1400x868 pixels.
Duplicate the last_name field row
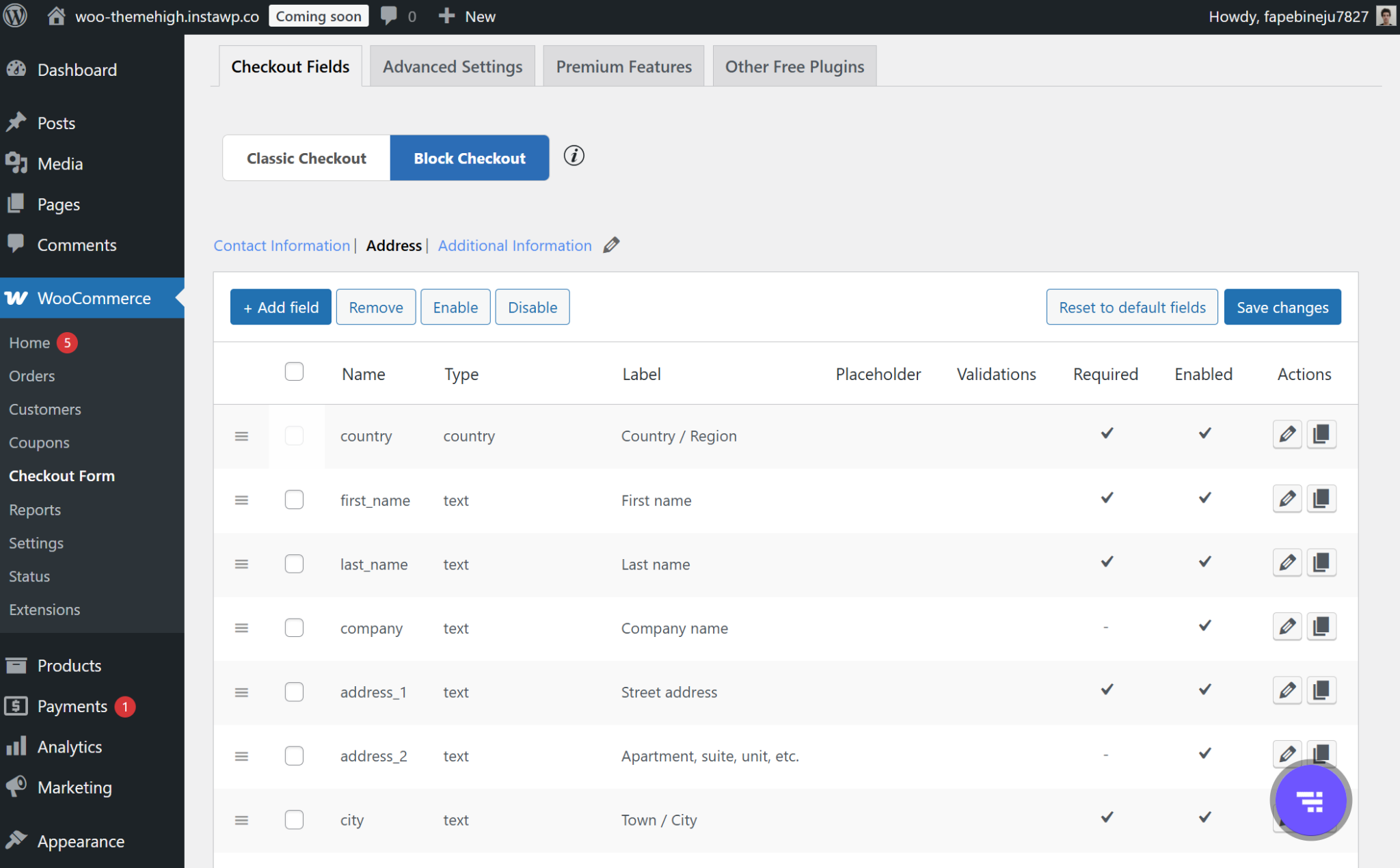click(1321, 563)
